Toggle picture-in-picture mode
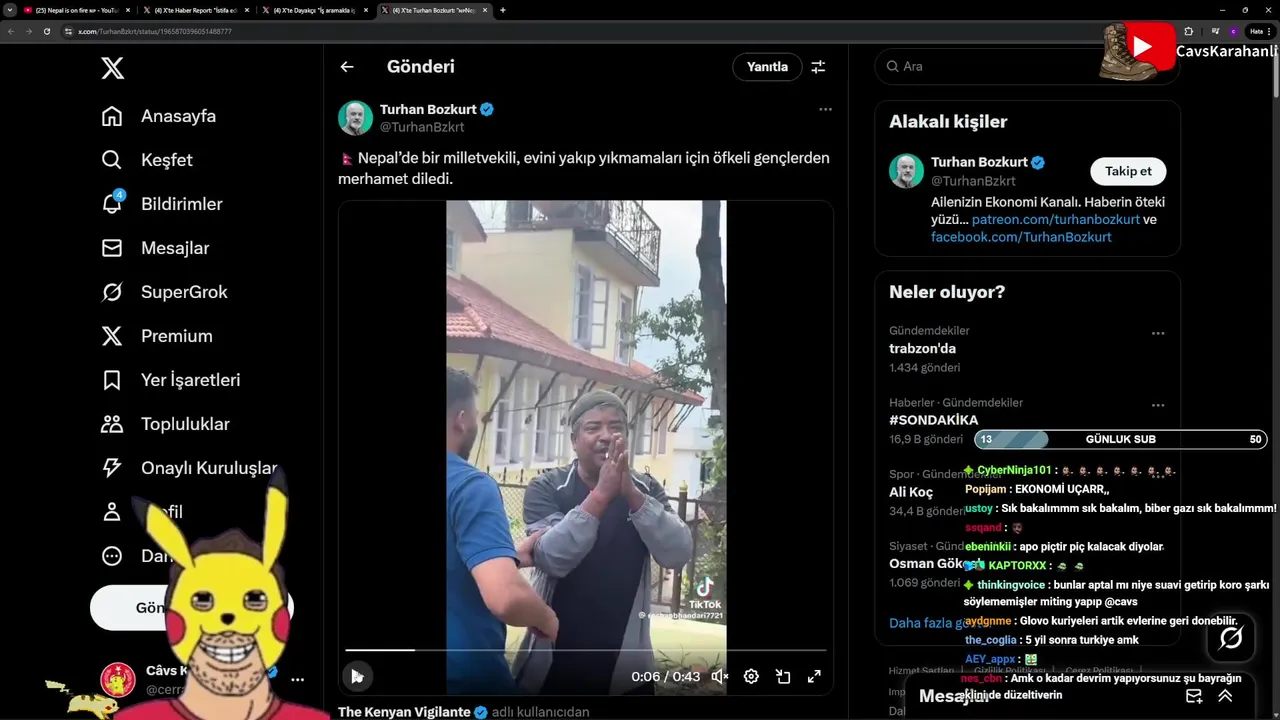Viewport: 1280px width, 720px height. point(783,677)
